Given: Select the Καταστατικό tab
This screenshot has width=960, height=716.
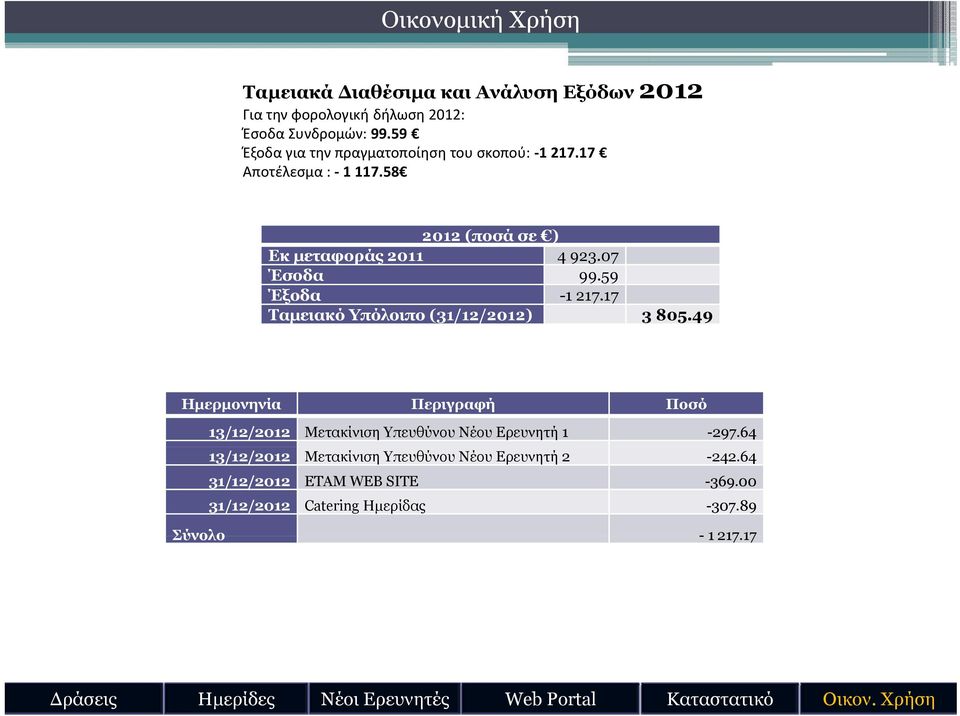Looking at the screenshot, I should click(x=719, y=699).
